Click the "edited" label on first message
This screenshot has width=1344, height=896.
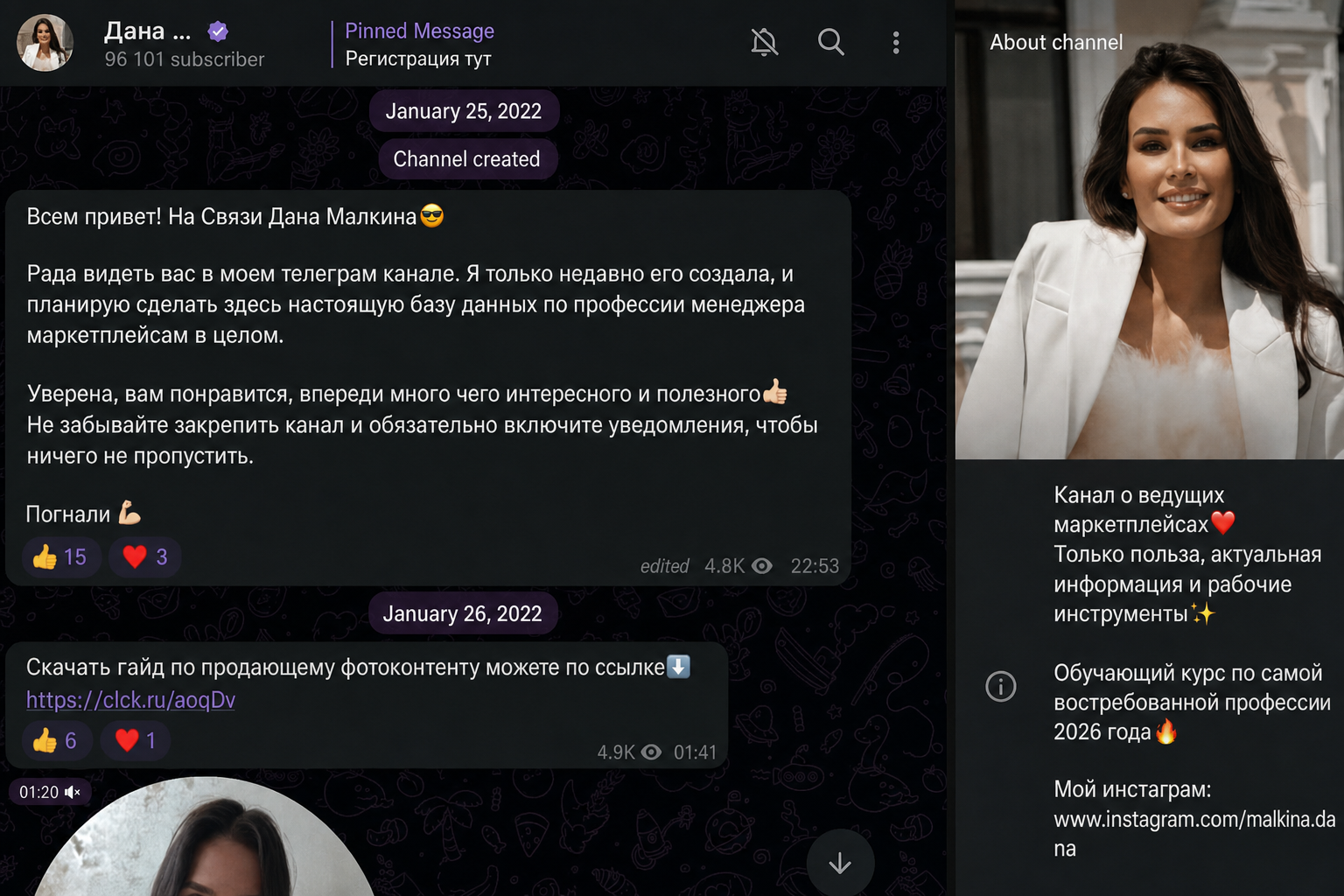(x=665, y=566)
